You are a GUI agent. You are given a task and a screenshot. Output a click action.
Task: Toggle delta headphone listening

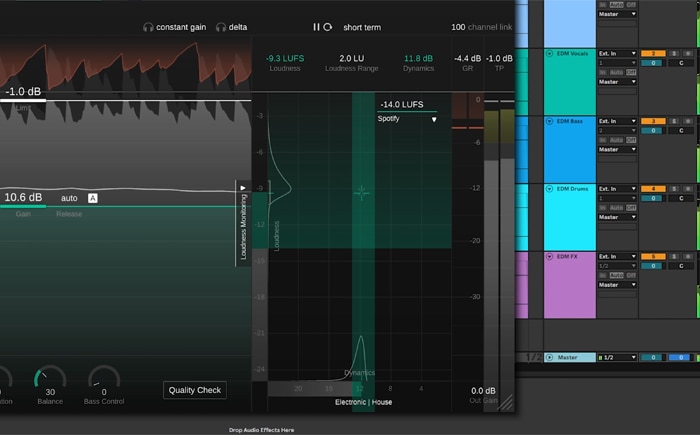point(231,27)
